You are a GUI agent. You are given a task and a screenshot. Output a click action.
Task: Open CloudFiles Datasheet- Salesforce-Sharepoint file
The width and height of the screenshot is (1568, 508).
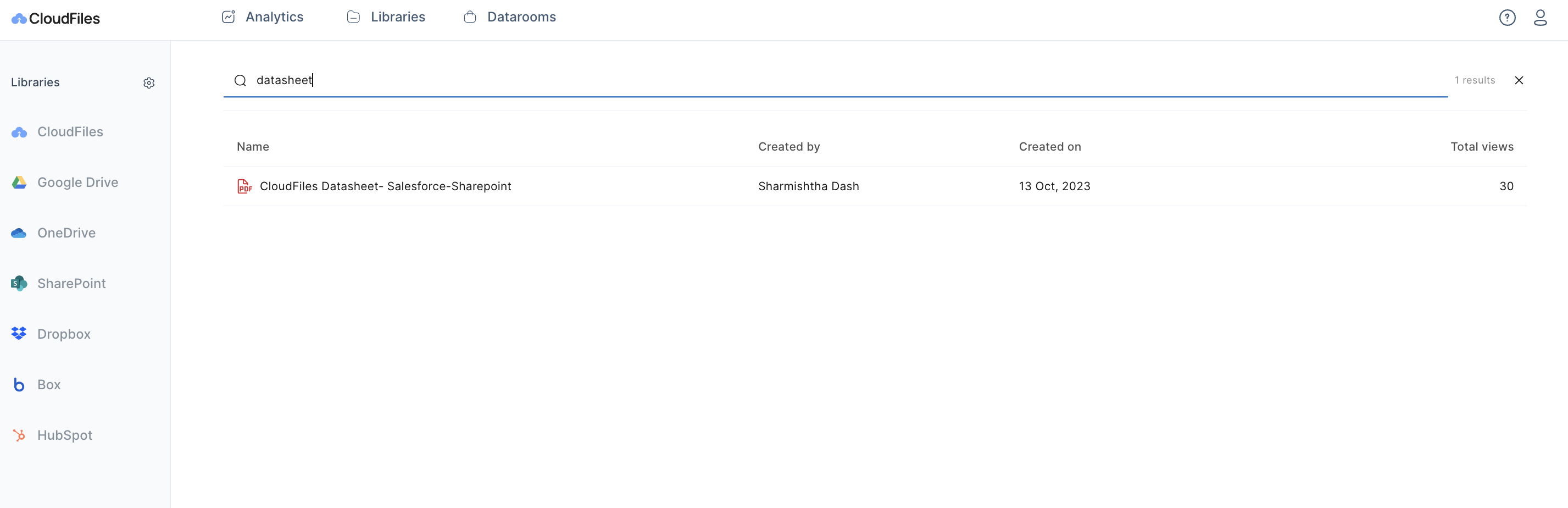pos(385,186)
